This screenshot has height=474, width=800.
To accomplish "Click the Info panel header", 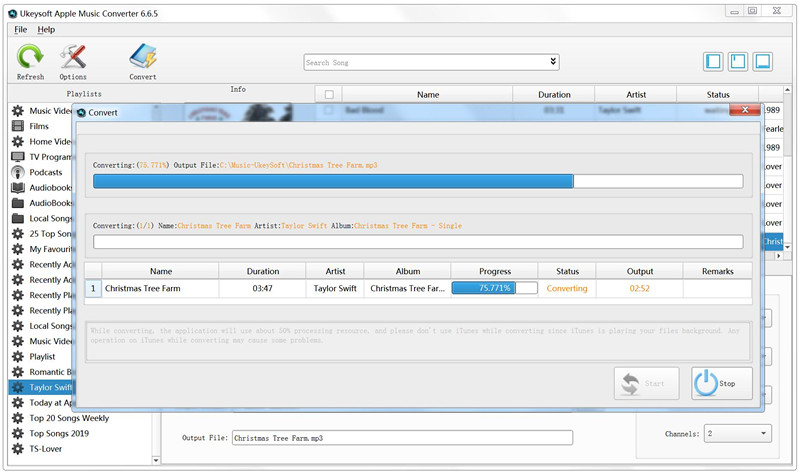I will point(238,89).
